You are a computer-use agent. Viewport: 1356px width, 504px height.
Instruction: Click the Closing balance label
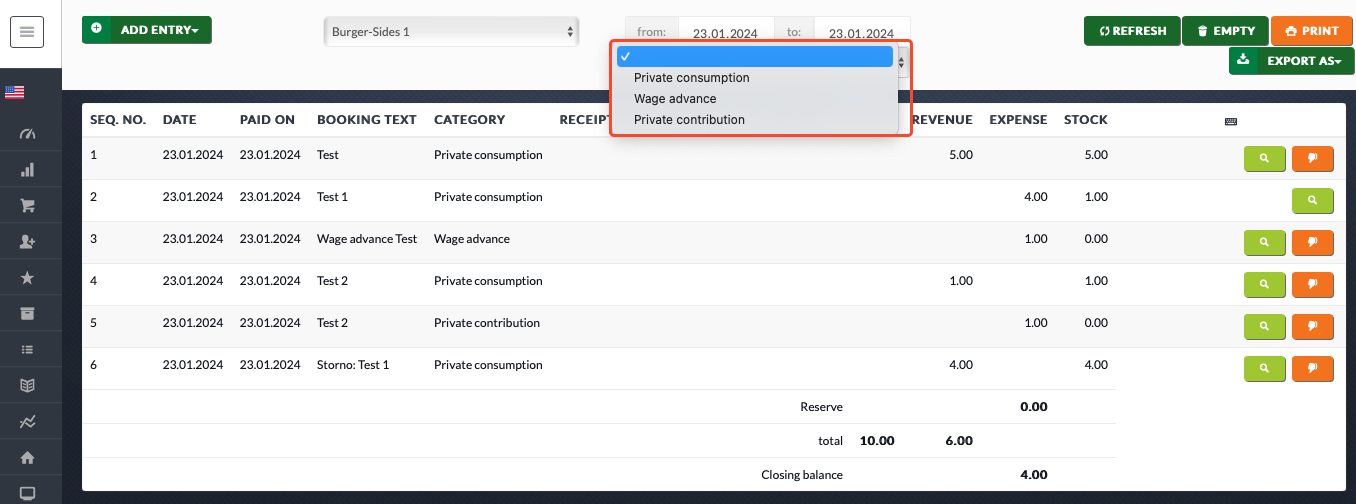pyautogui.click(x=802, y=476)
